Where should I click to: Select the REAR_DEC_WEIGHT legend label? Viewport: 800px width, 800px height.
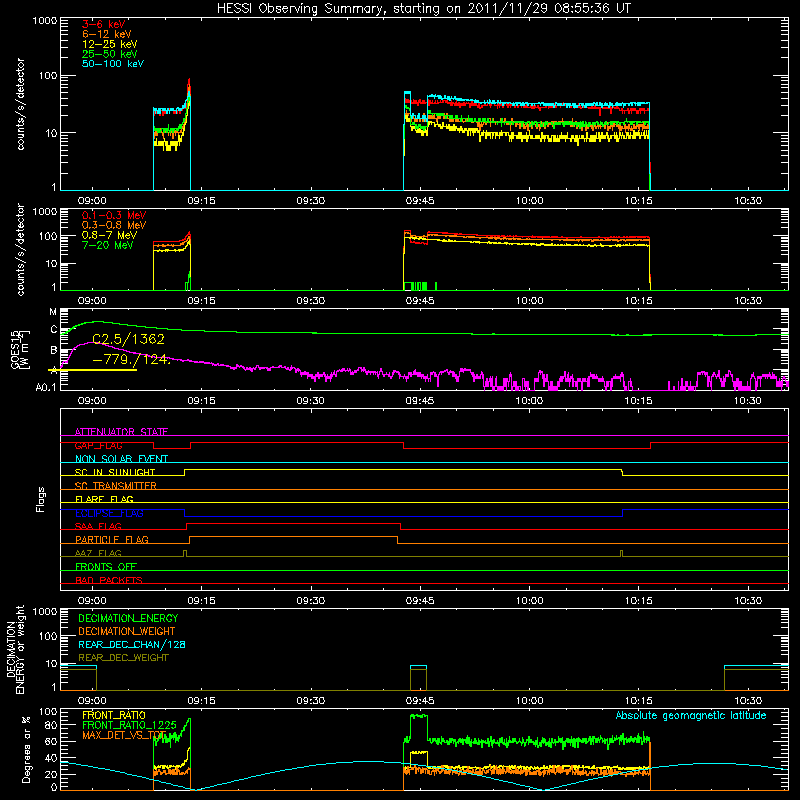(123, 658)
